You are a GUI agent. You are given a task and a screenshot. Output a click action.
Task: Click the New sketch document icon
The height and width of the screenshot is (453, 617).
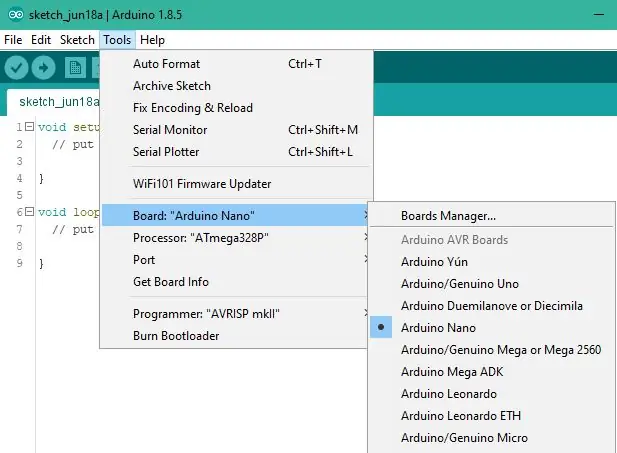pyautogui.click(x=75, y=68)
